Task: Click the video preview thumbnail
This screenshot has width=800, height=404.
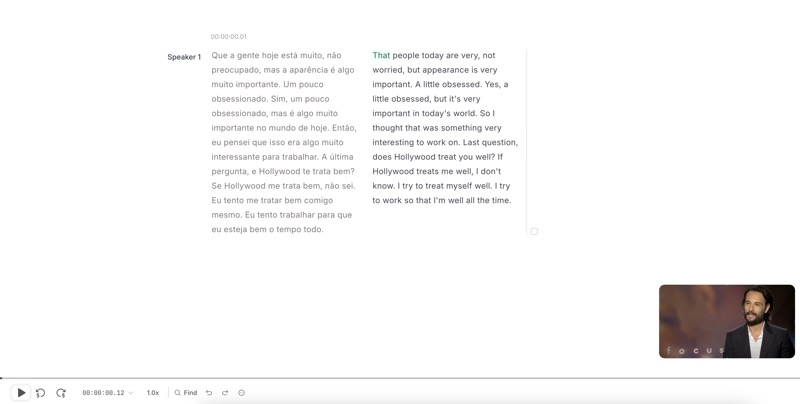Action: [727, 321]
